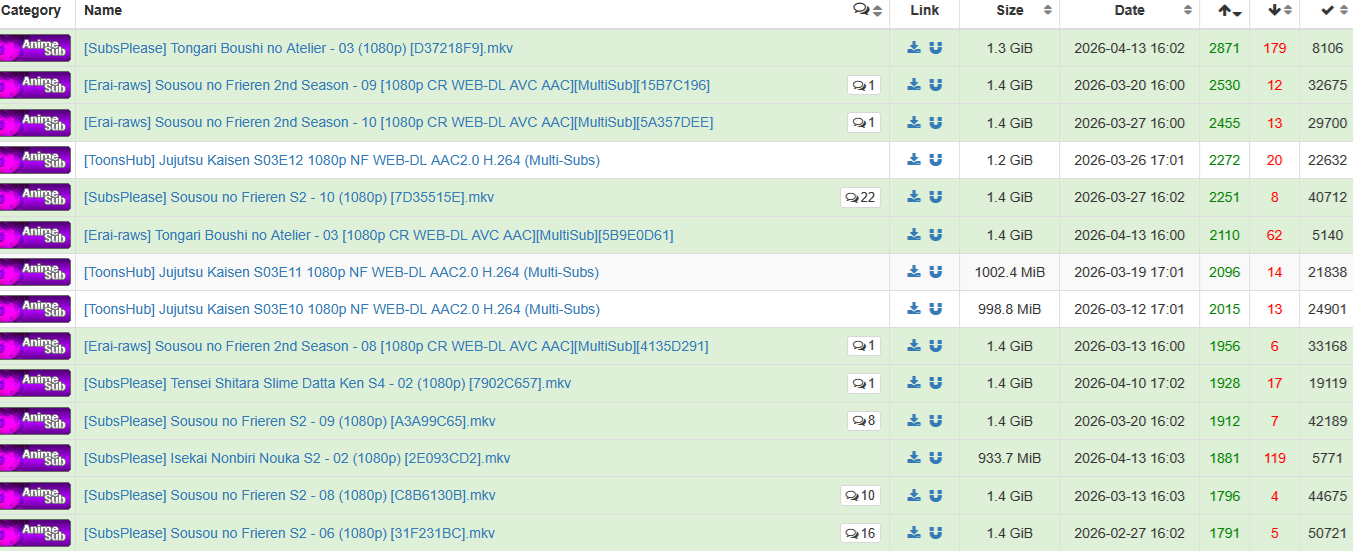Select leecher count 119
Image resolution: width=1353 pixels, height=551 pixels.
click(1274, 458)
